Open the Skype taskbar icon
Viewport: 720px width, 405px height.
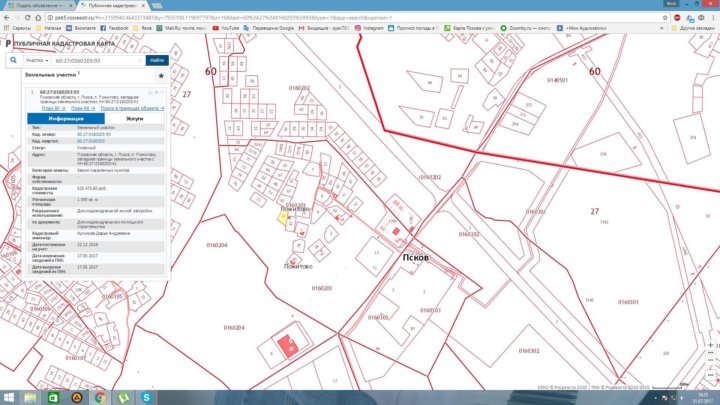(147, 397)
